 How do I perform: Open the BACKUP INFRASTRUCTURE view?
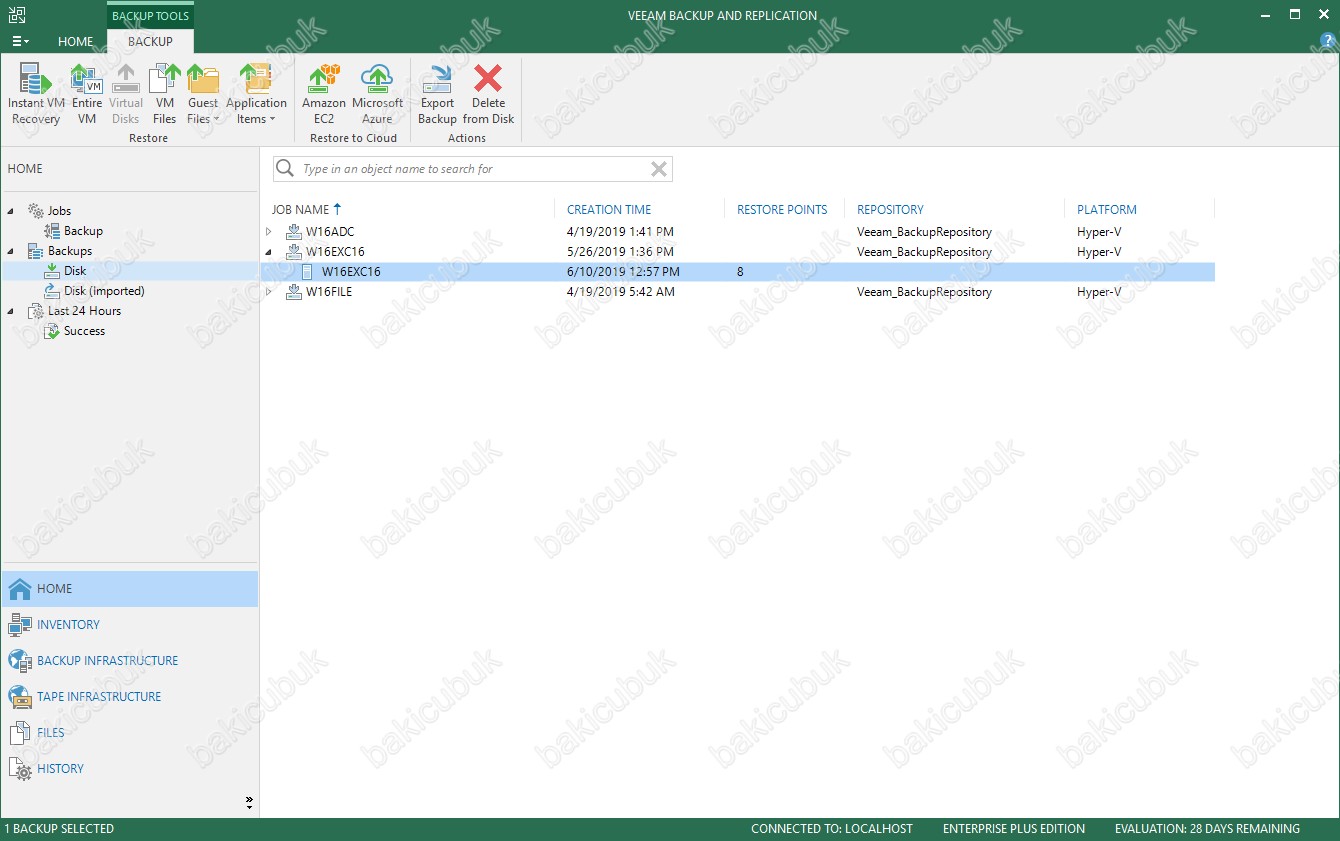coord(130,661)
